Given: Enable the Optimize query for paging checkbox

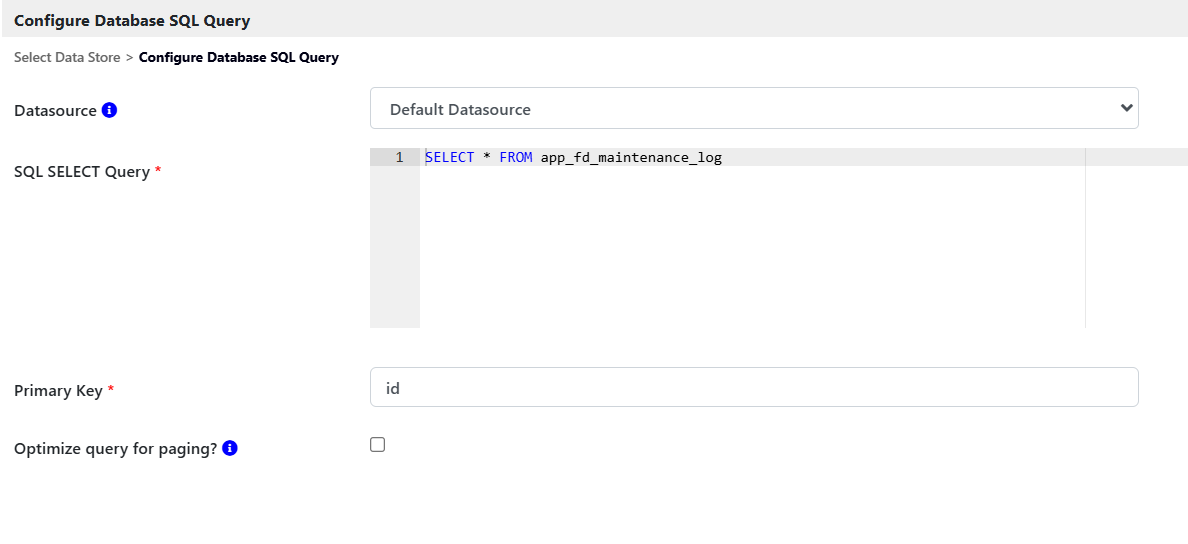Looking at the screenshot, I should click(x=377, y=445).
